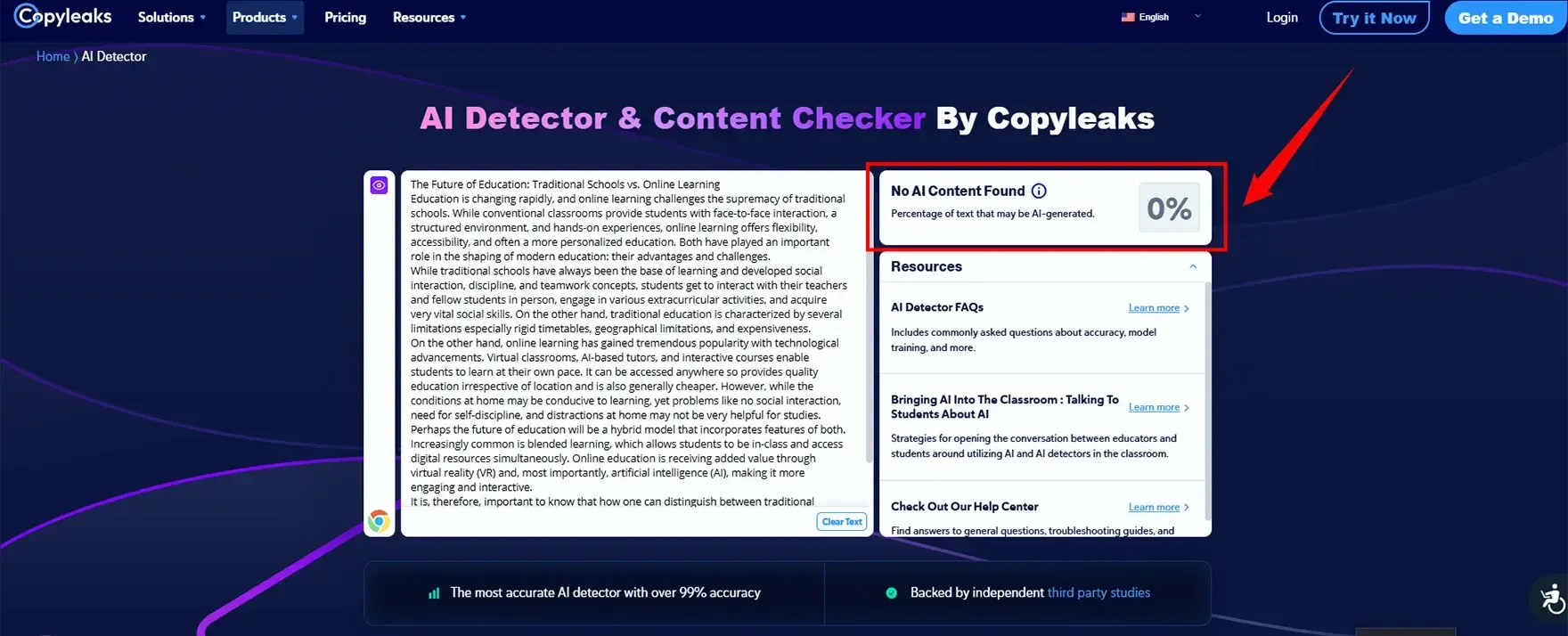This screenshot has height=636, width=1568.
Task: Go to Home breadcrumb link
Action: pos(53,56)
